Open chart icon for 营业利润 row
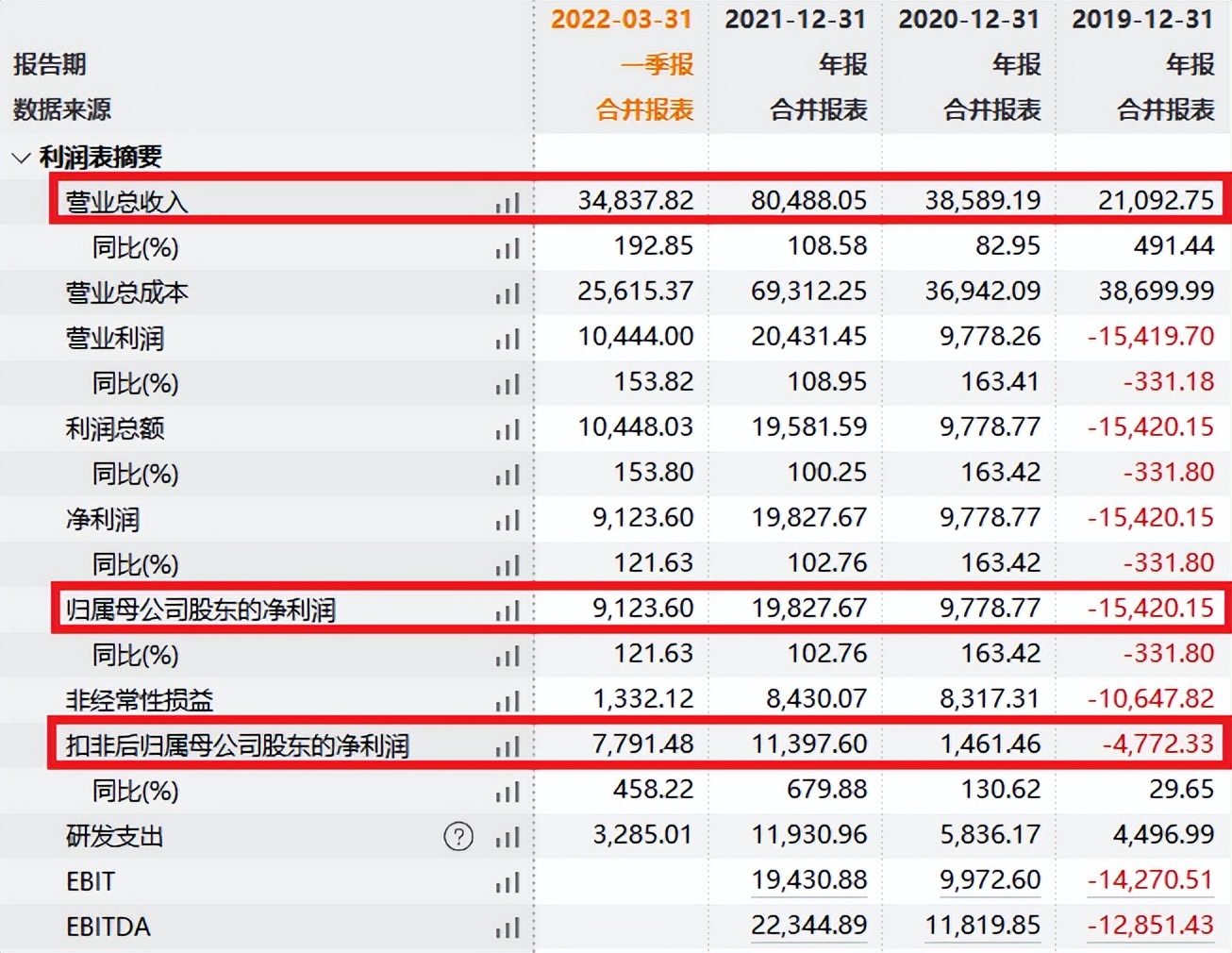This screenshot has height=953, width=1232. (x=508, y=338)
